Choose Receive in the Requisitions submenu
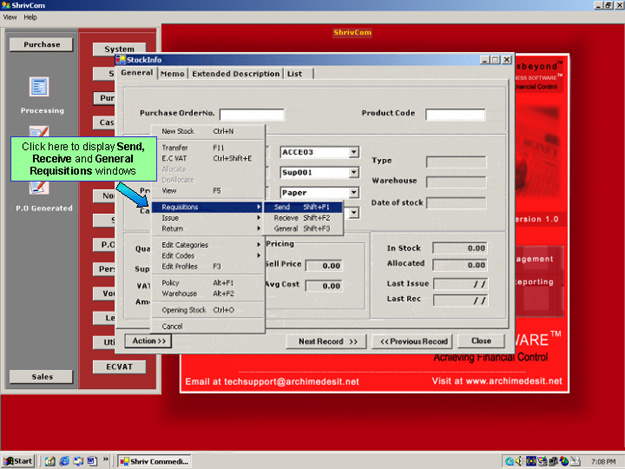This screenshot has width=625, height=469. 286,217
